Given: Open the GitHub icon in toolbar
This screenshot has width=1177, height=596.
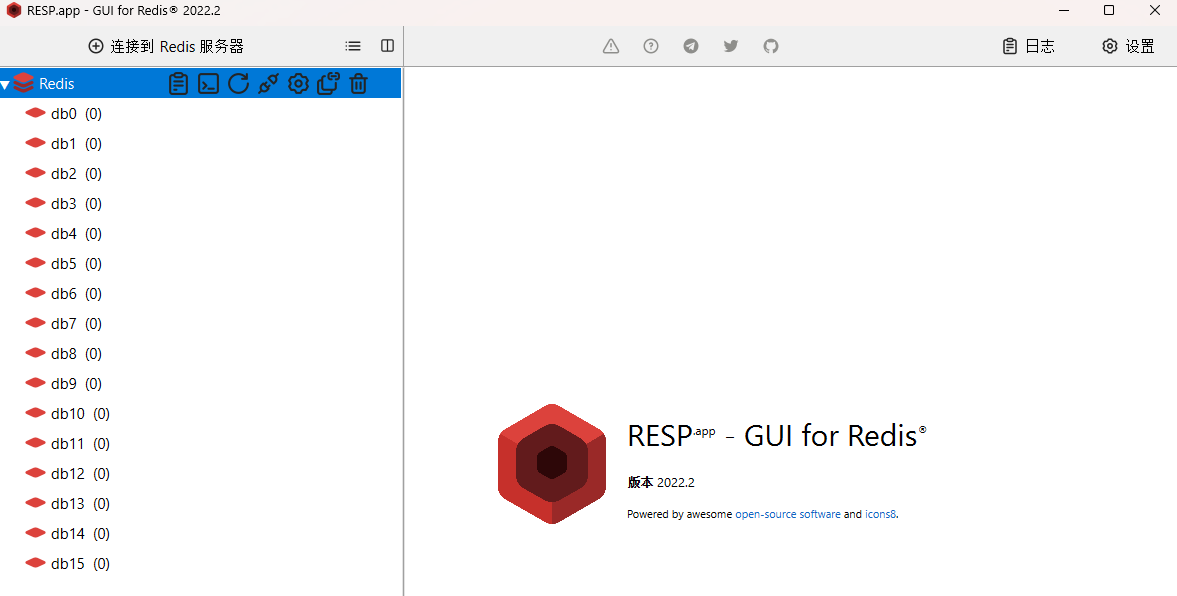Looking at the screenshot, I should [x=771, y=46].
